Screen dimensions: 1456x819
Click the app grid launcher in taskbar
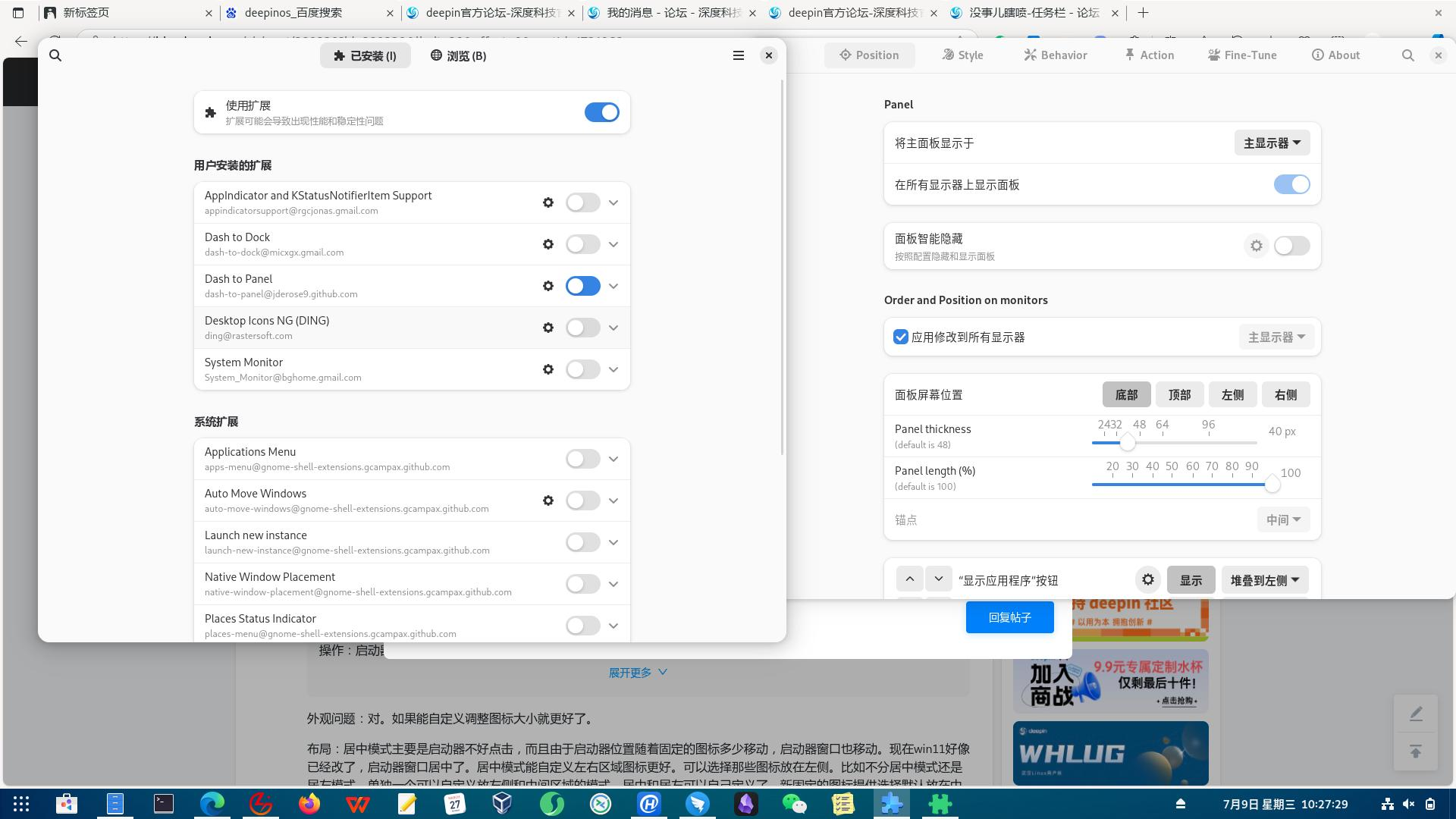[21, 804]
